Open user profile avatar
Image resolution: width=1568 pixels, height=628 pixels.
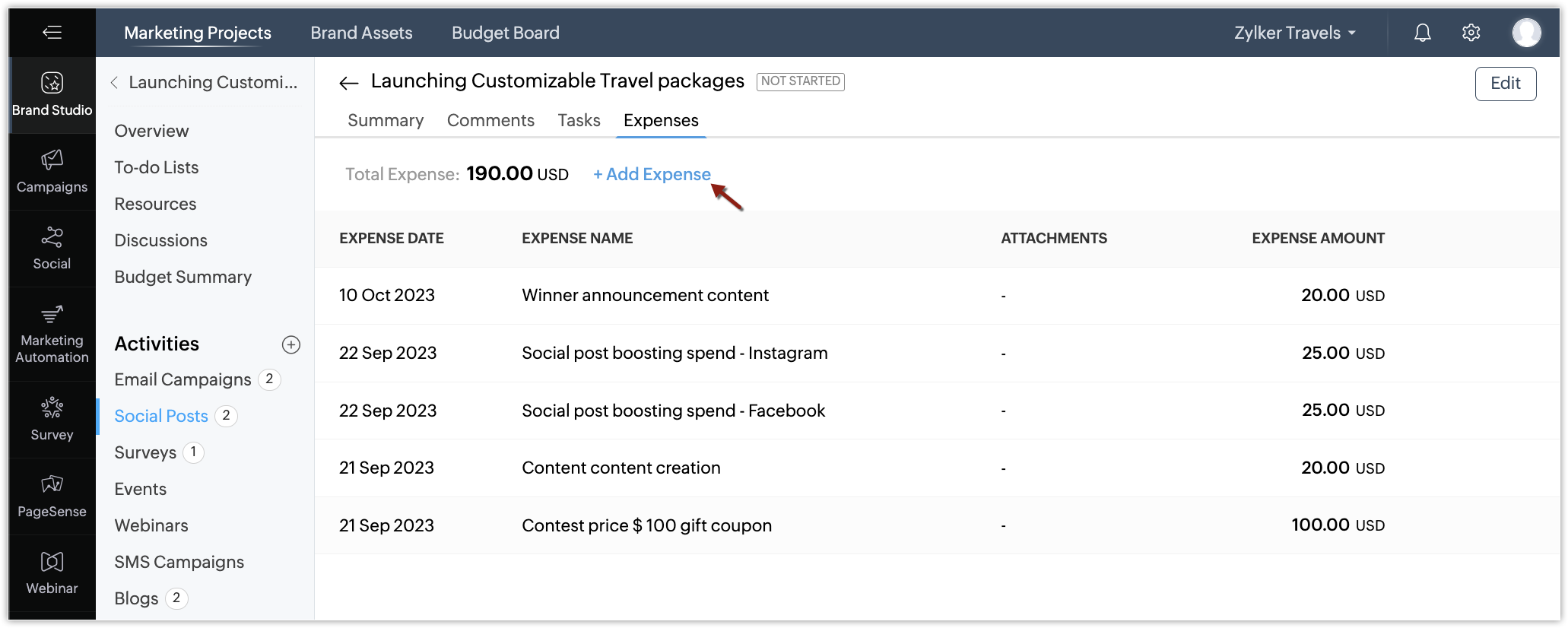click(x=1526, y=33)
